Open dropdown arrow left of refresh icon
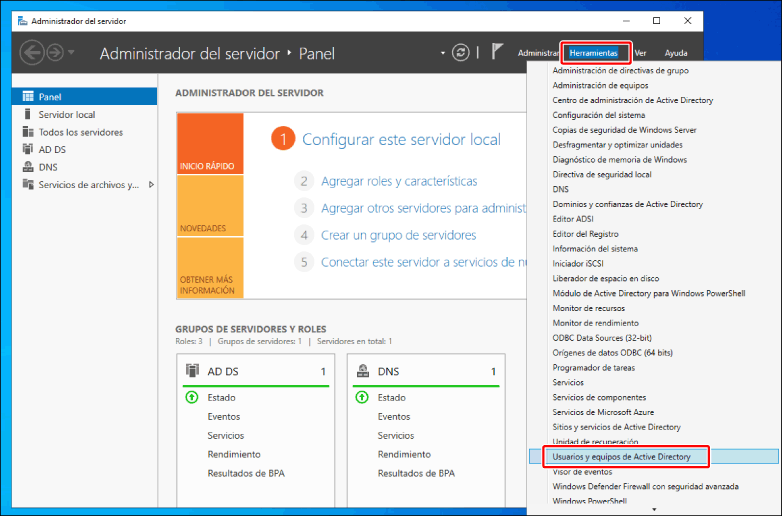 [442, 53]
